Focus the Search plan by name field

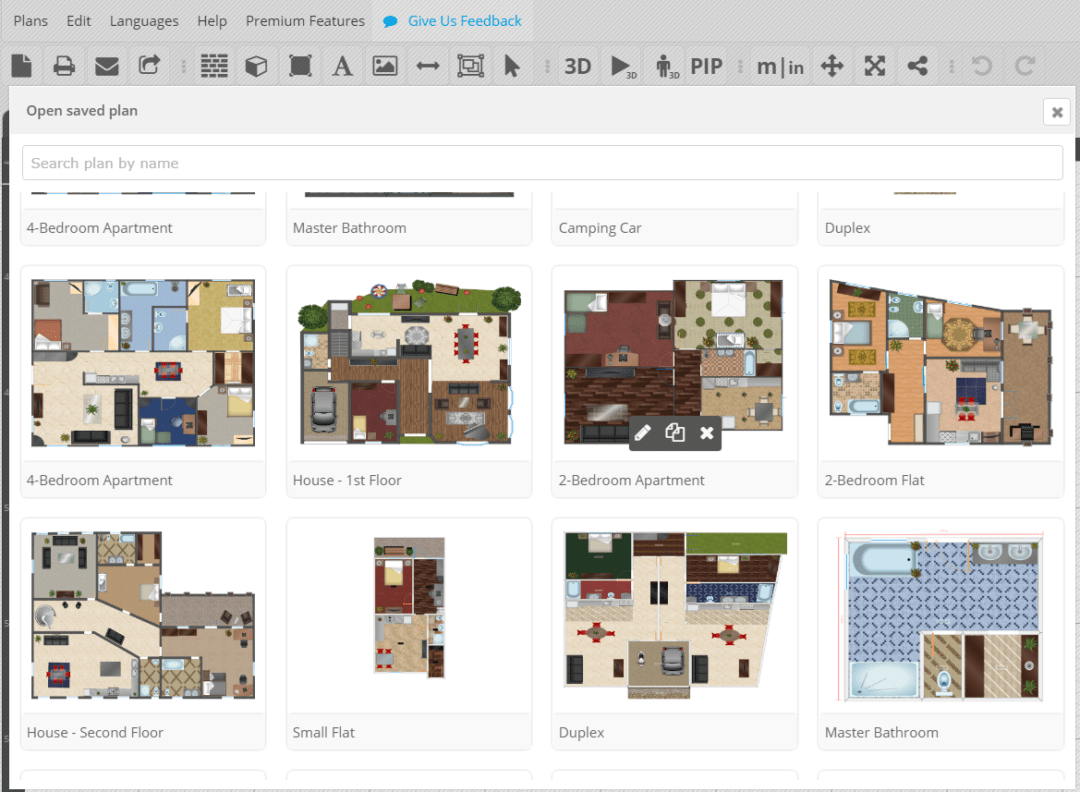click(542, 163)
